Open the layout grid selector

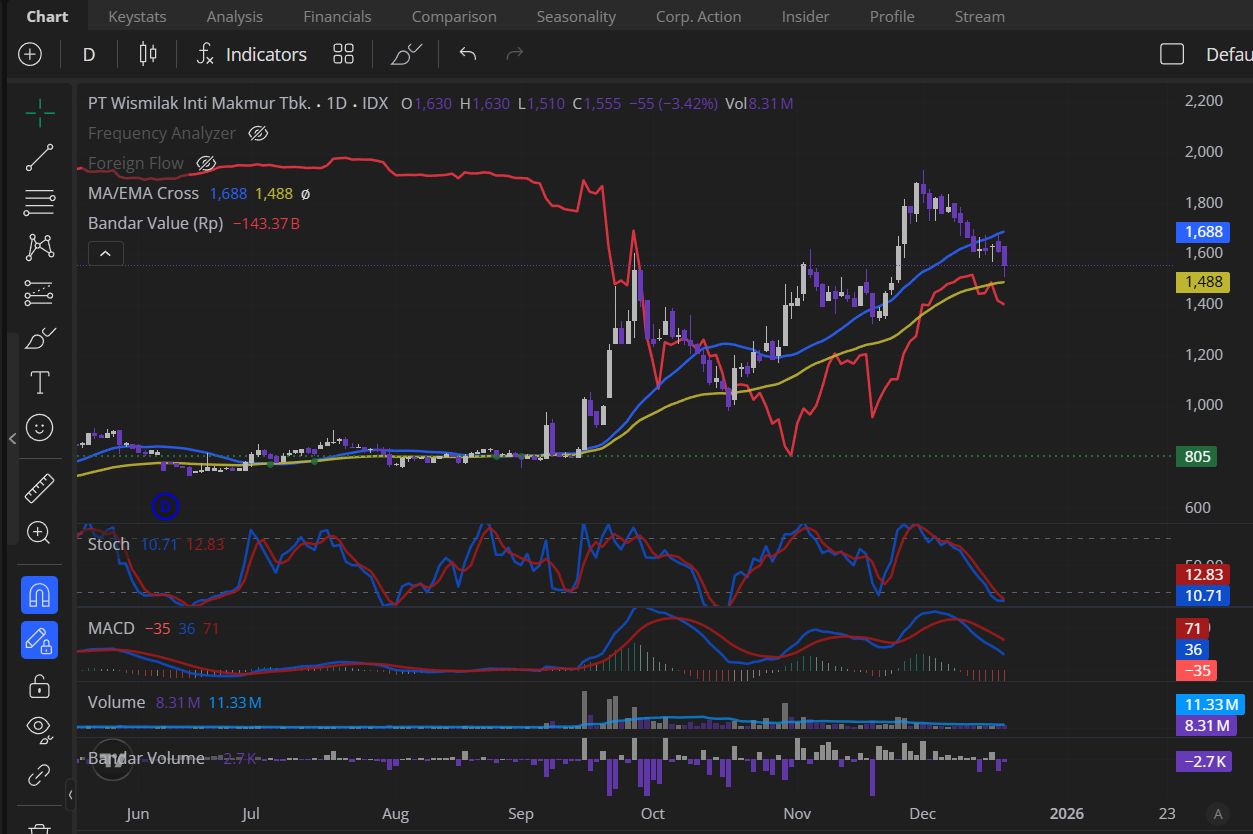pos(344,54)
